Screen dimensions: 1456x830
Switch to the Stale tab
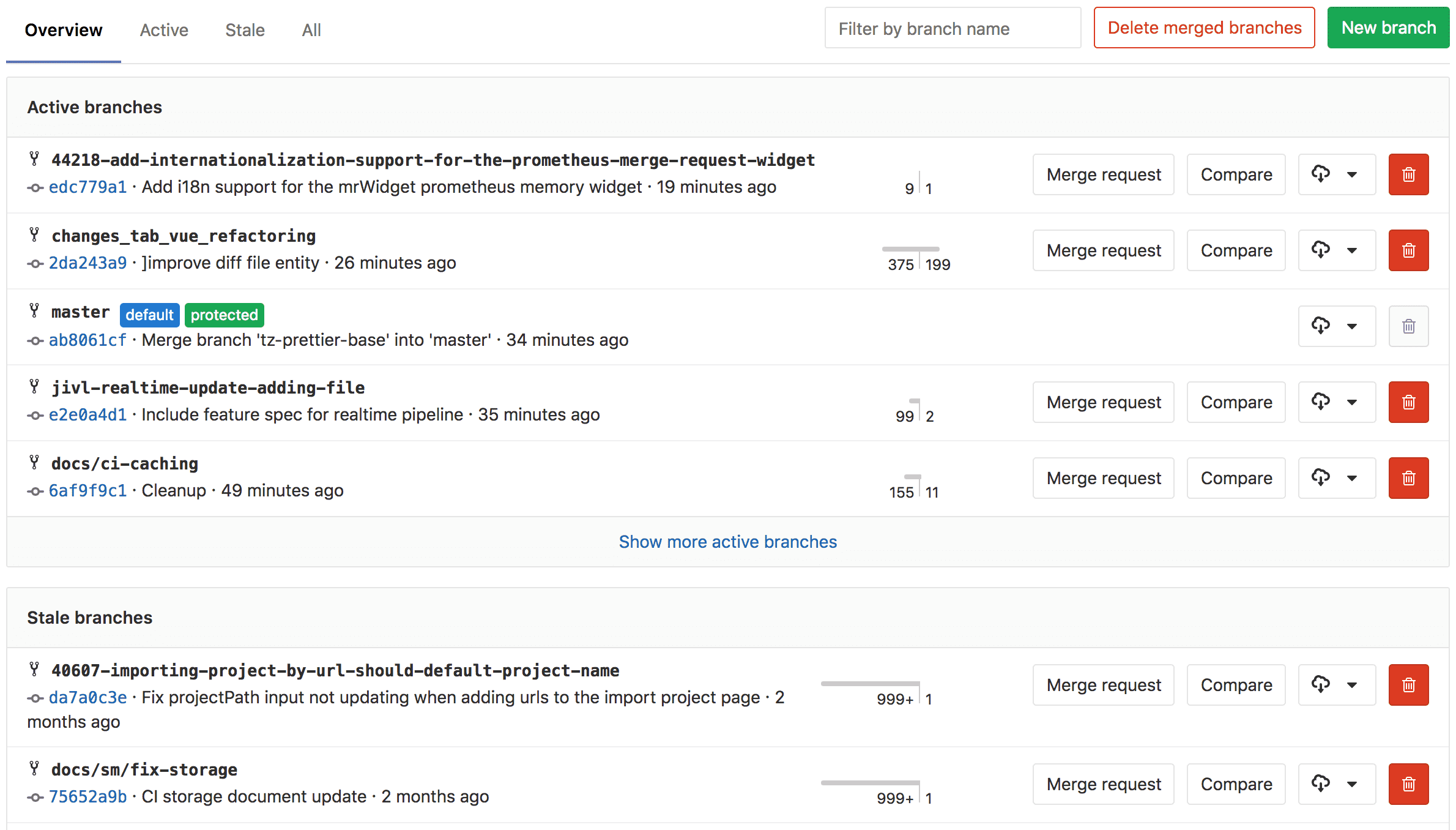pos(245,30)
